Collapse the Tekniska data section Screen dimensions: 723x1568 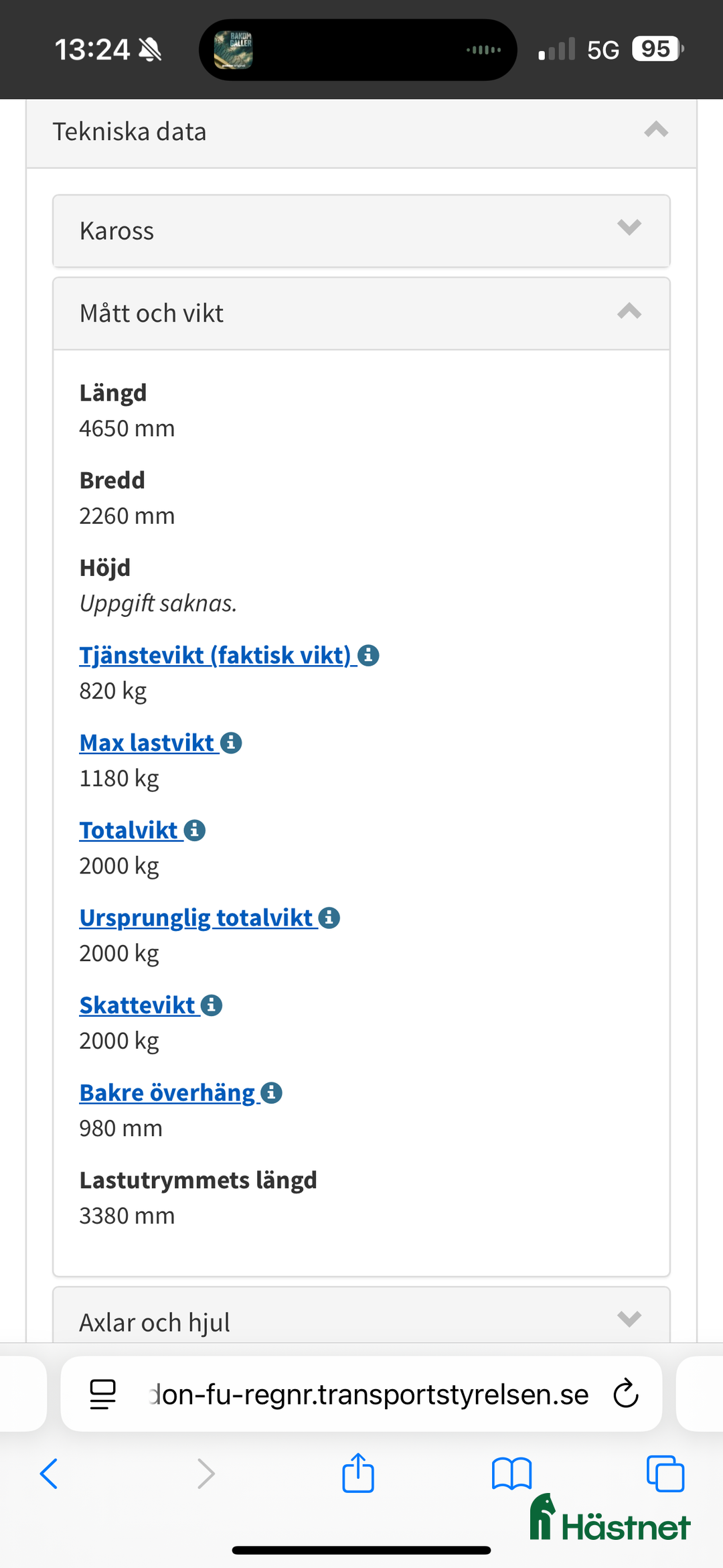(656, 130)
